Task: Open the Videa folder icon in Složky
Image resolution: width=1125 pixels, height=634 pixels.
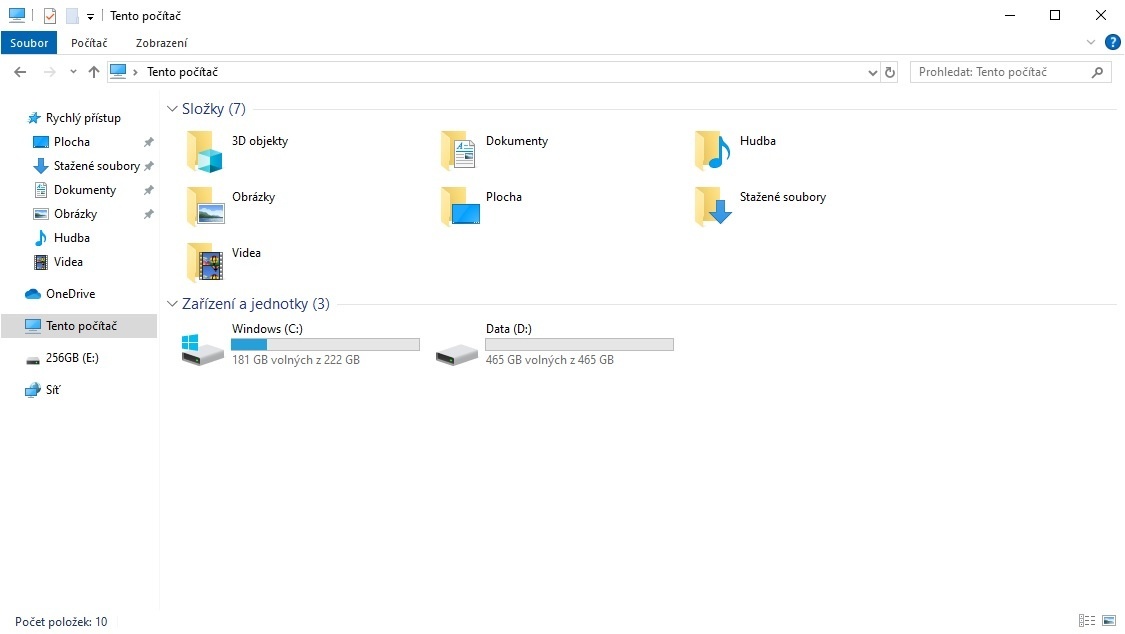Action: (204, 262)
